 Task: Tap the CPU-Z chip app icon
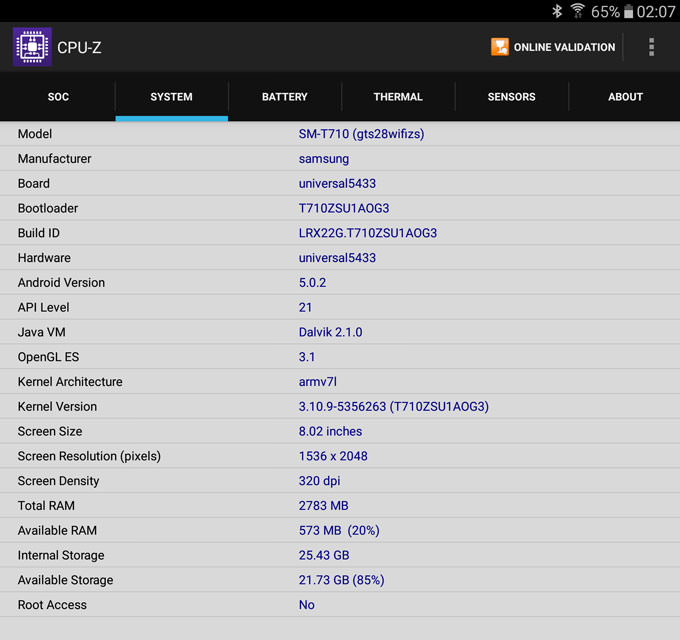(32, 47)
